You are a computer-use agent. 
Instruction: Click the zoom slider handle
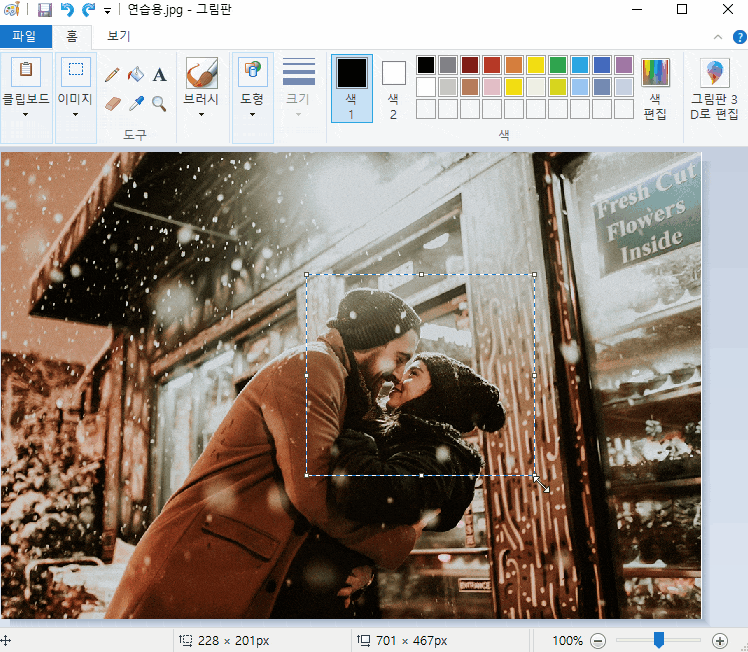coord(659,640)
